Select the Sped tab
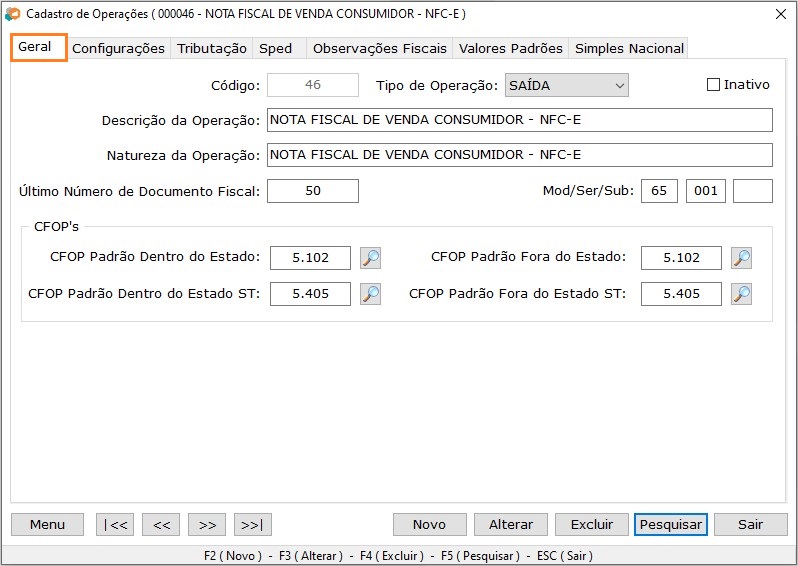This screenshot has height=566, width=798. 276,48
